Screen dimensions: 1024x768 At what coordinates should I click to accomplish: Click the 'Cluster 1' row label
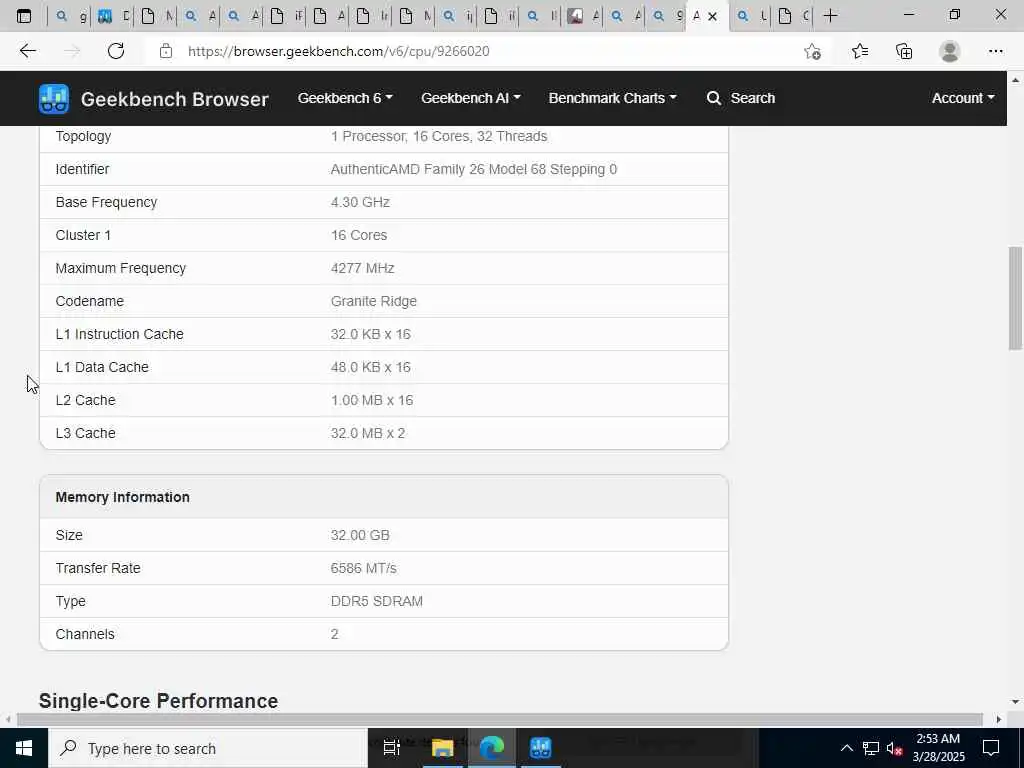[x=83, y=235]
